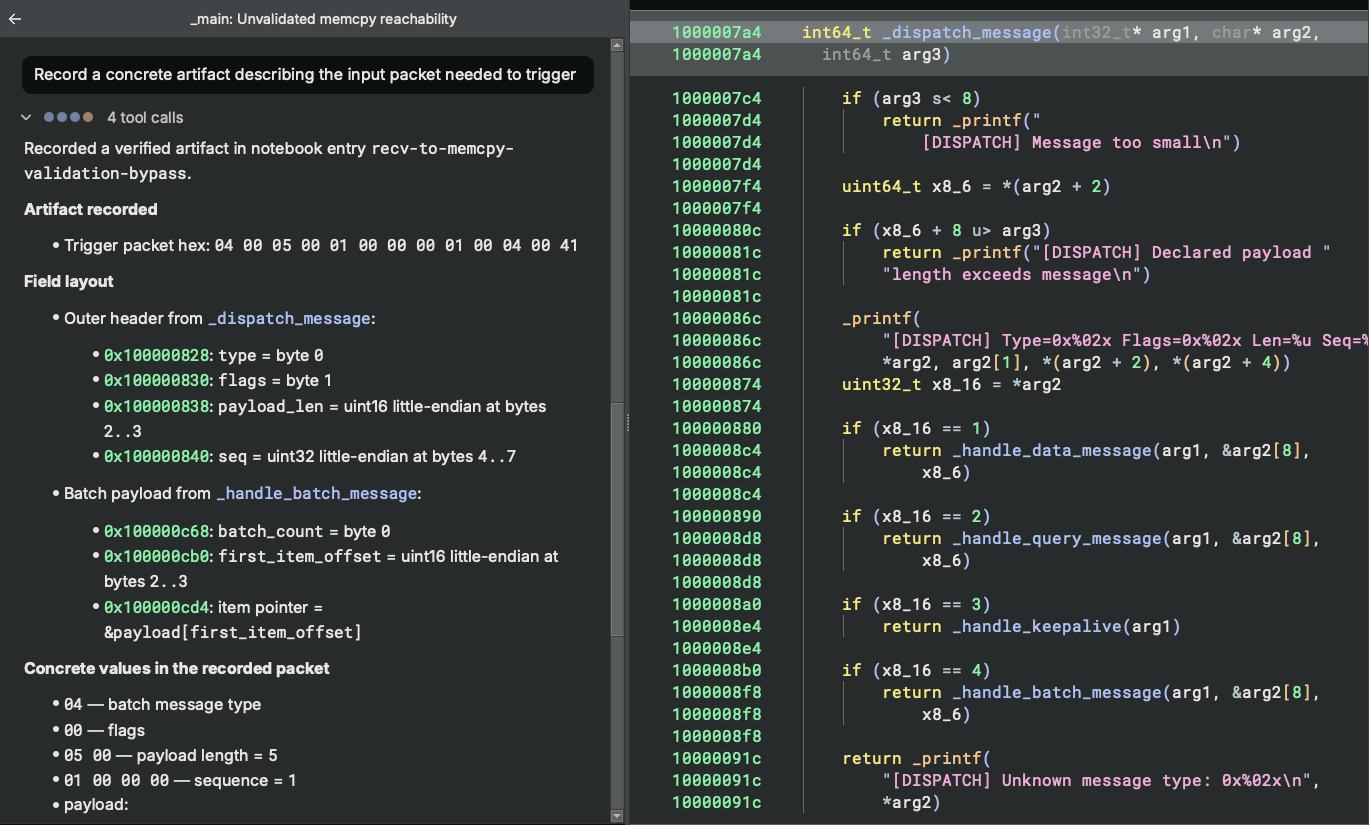Open _handle_query_message call in code

[x=1056, y=538]
